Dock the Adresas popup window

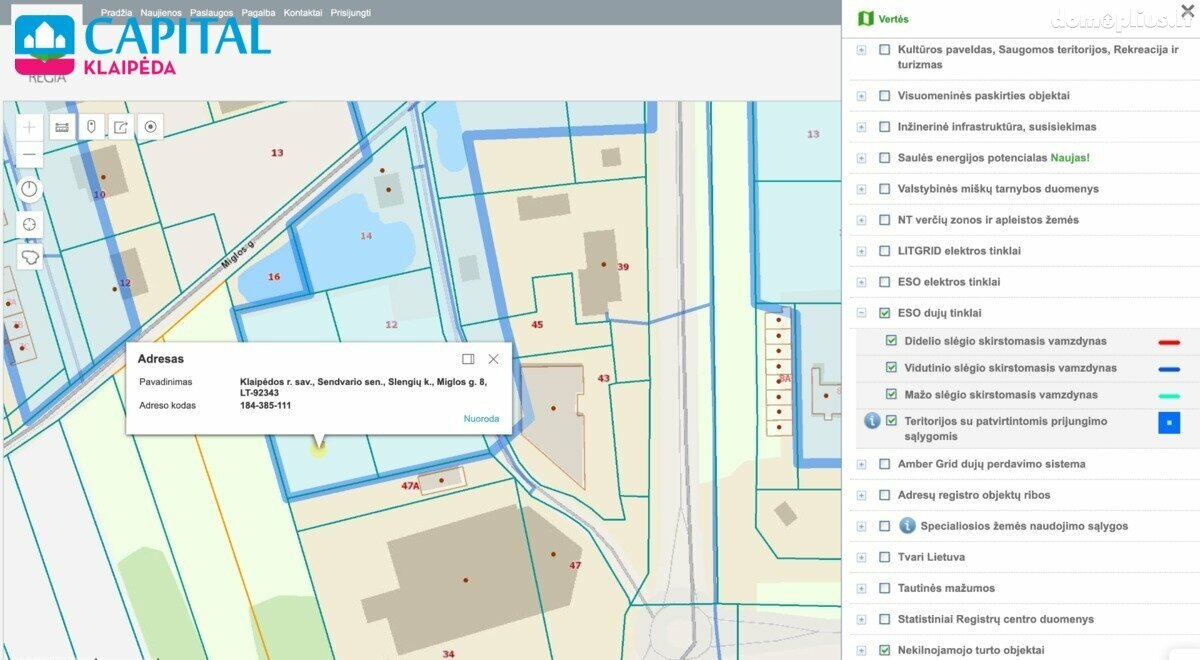click(468, 359)
